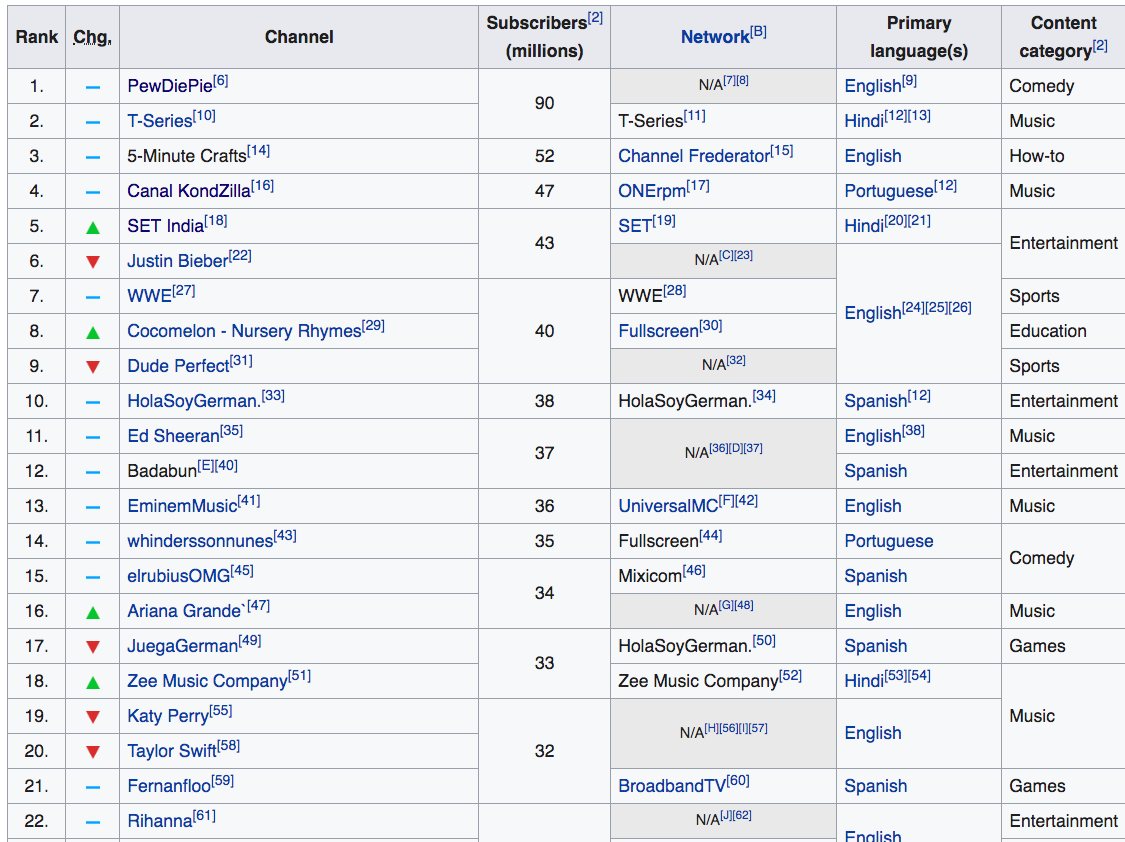
Task: Click the Chg. column header abbreviation
Action: tap(92, 37)
